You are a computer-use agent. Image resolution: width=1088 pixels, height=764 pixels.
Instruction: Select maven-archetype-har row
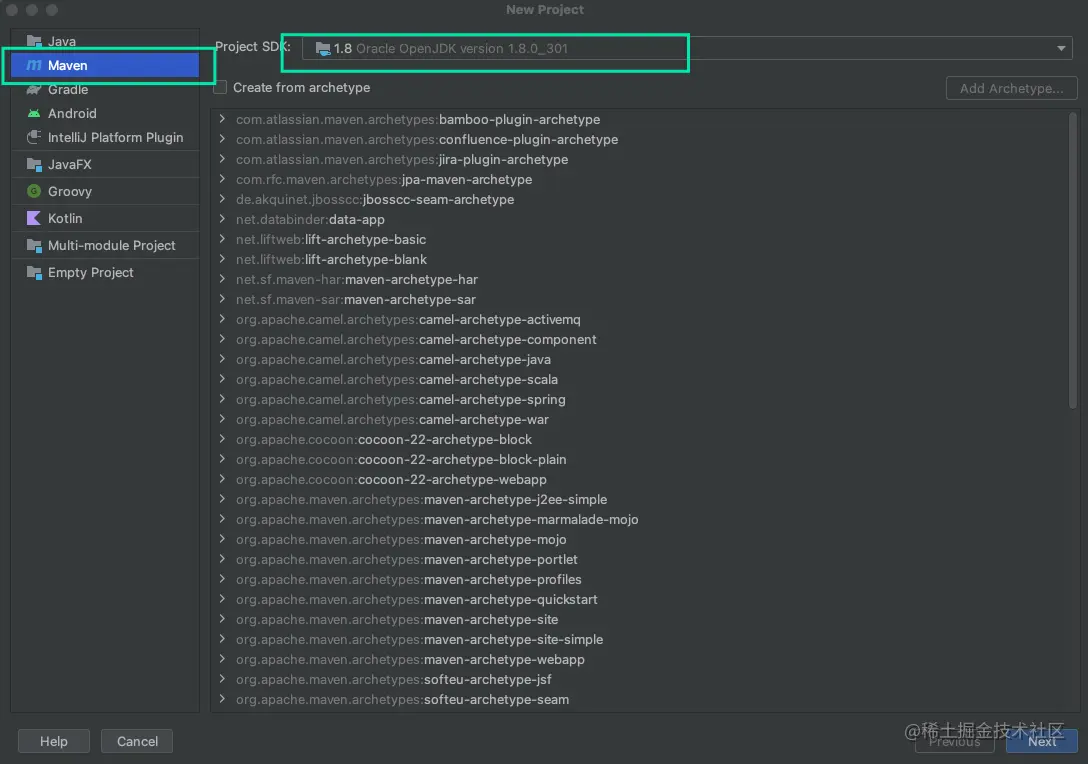click(638, 279)
